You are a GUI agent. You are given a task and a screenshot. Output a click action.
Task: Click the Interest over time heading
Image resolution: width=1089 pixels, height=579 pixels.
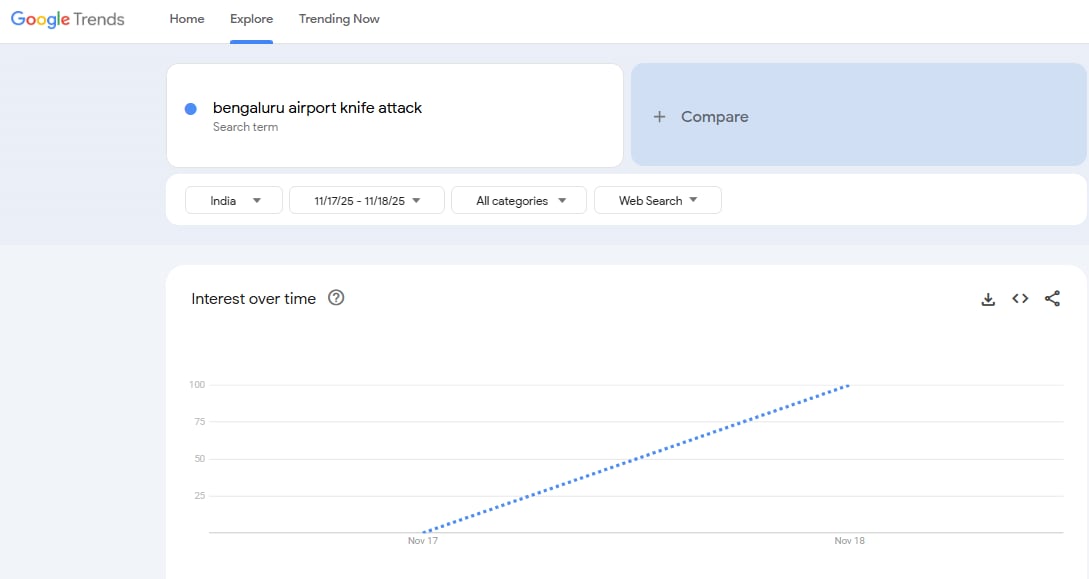point(253,299)
